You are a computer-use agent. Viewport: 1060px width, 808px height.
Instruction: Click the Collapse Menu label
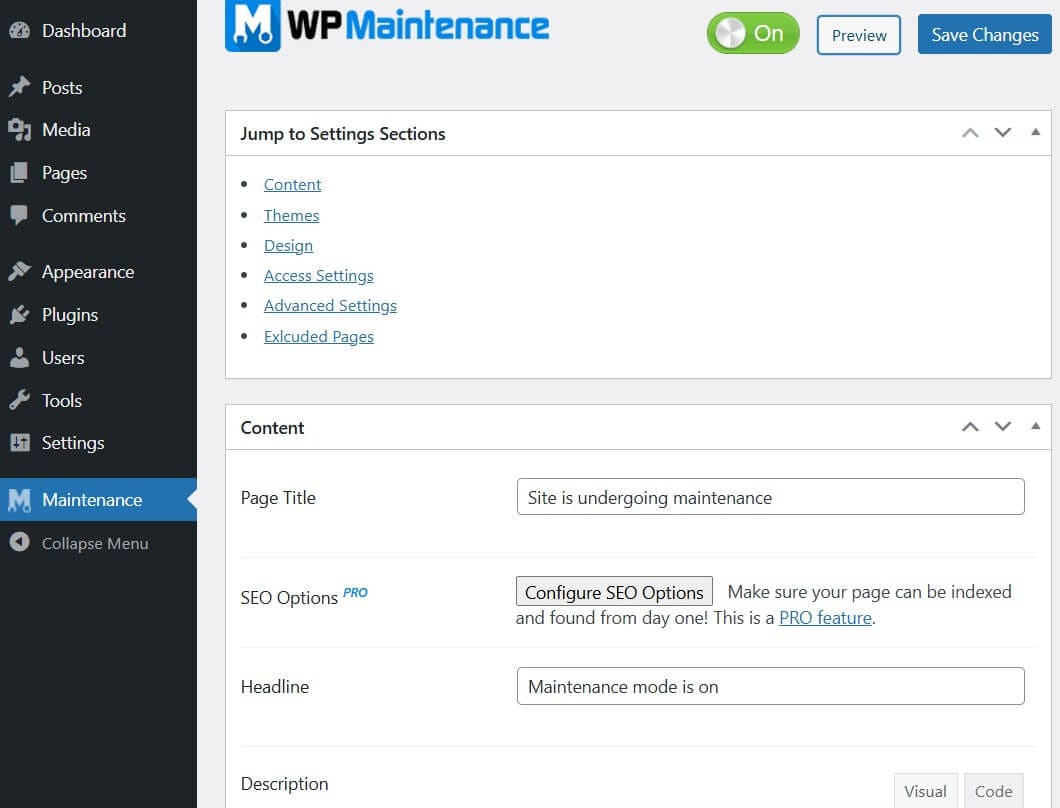click(95, 543)
